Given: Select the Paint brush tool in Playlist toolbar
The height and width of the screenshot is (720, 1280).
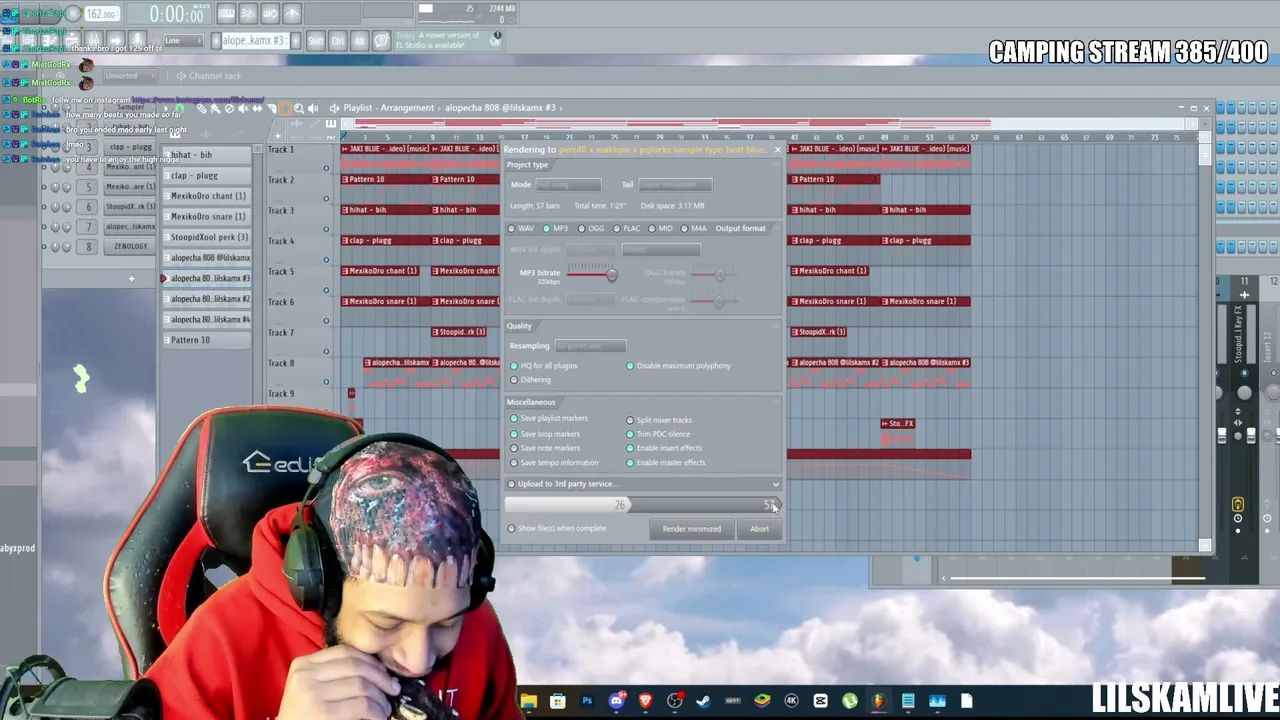Looking at the screenshot, I should [x=216, y=108].
